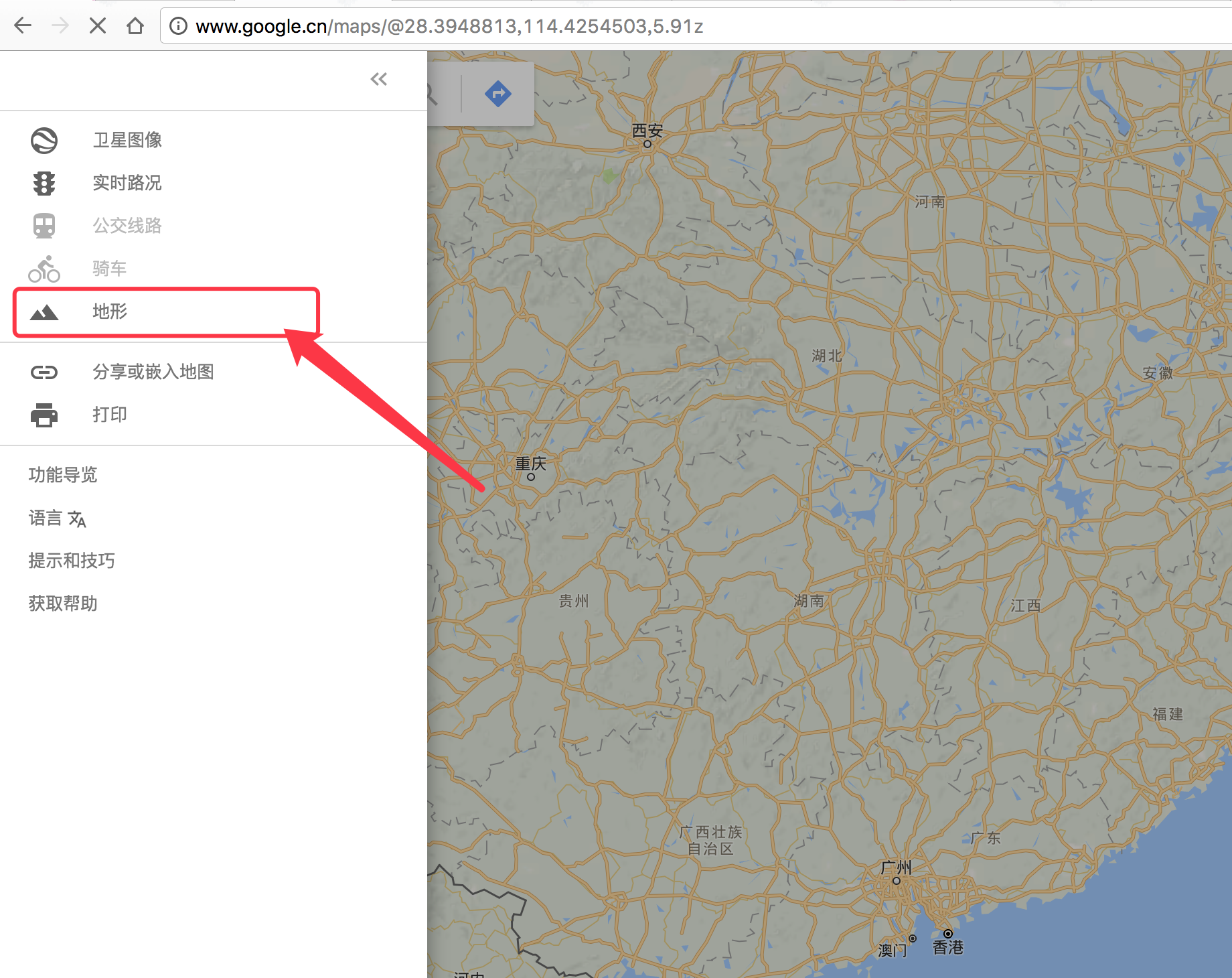Click 广东 province label
The height and width of the screenshot is (978, 1232).
(986, 838)
